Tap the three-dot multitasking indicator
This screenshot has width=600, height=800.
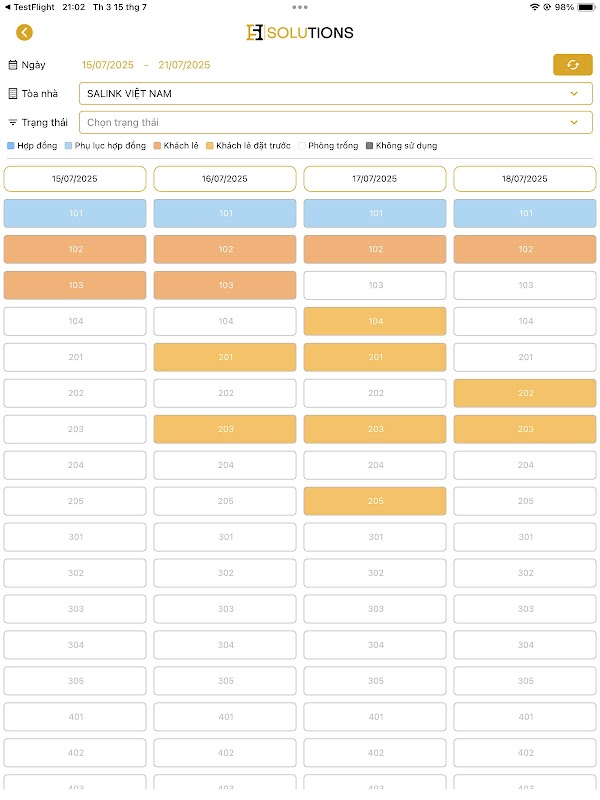[300, 7]
